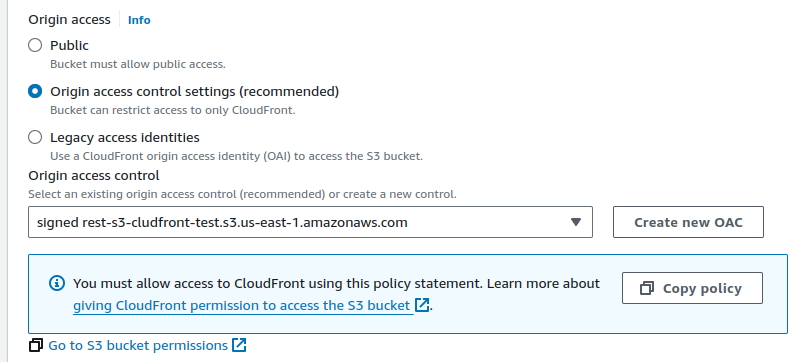Click the info circle icon in the blue alert
803x362 pixels.
(x=57, y=283)
